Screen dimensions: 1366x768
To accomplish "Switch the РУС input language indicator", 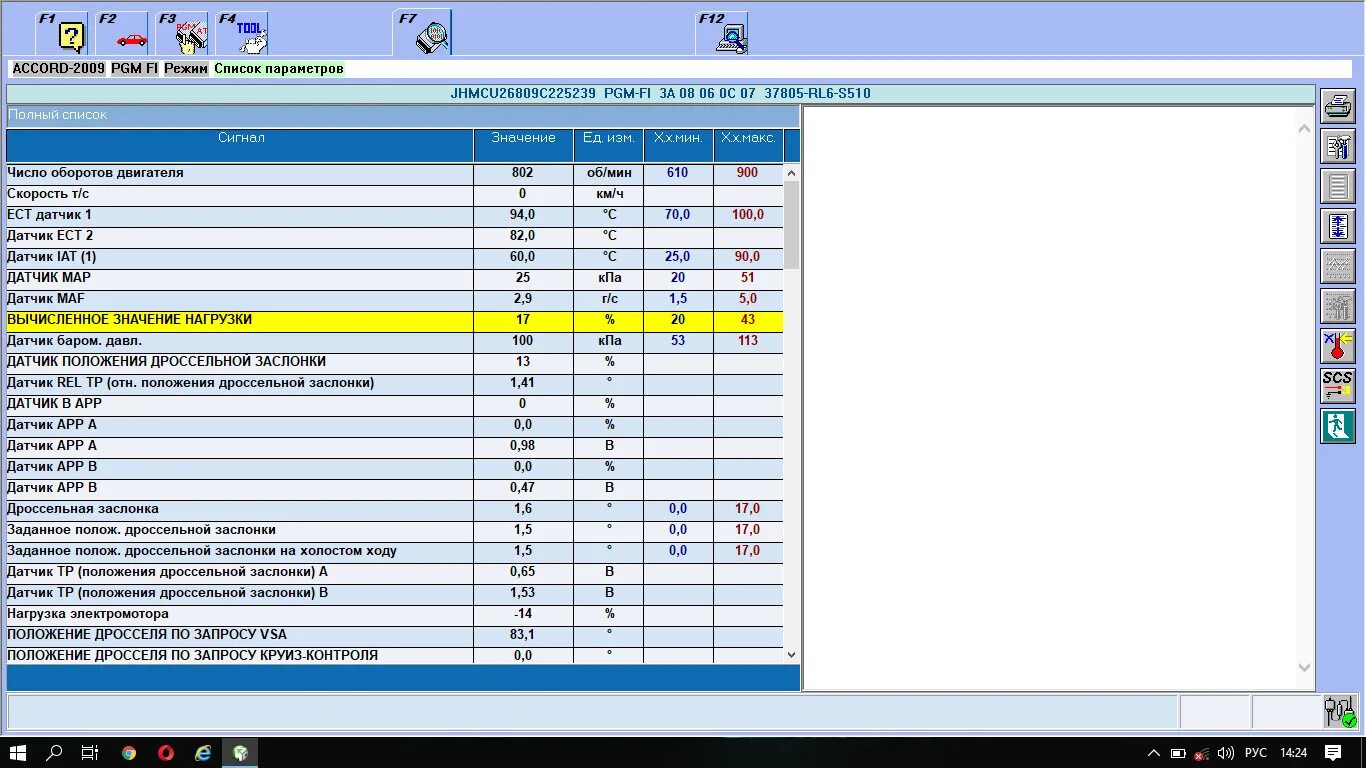I will pyautogui.click(x=1256, y=753).
